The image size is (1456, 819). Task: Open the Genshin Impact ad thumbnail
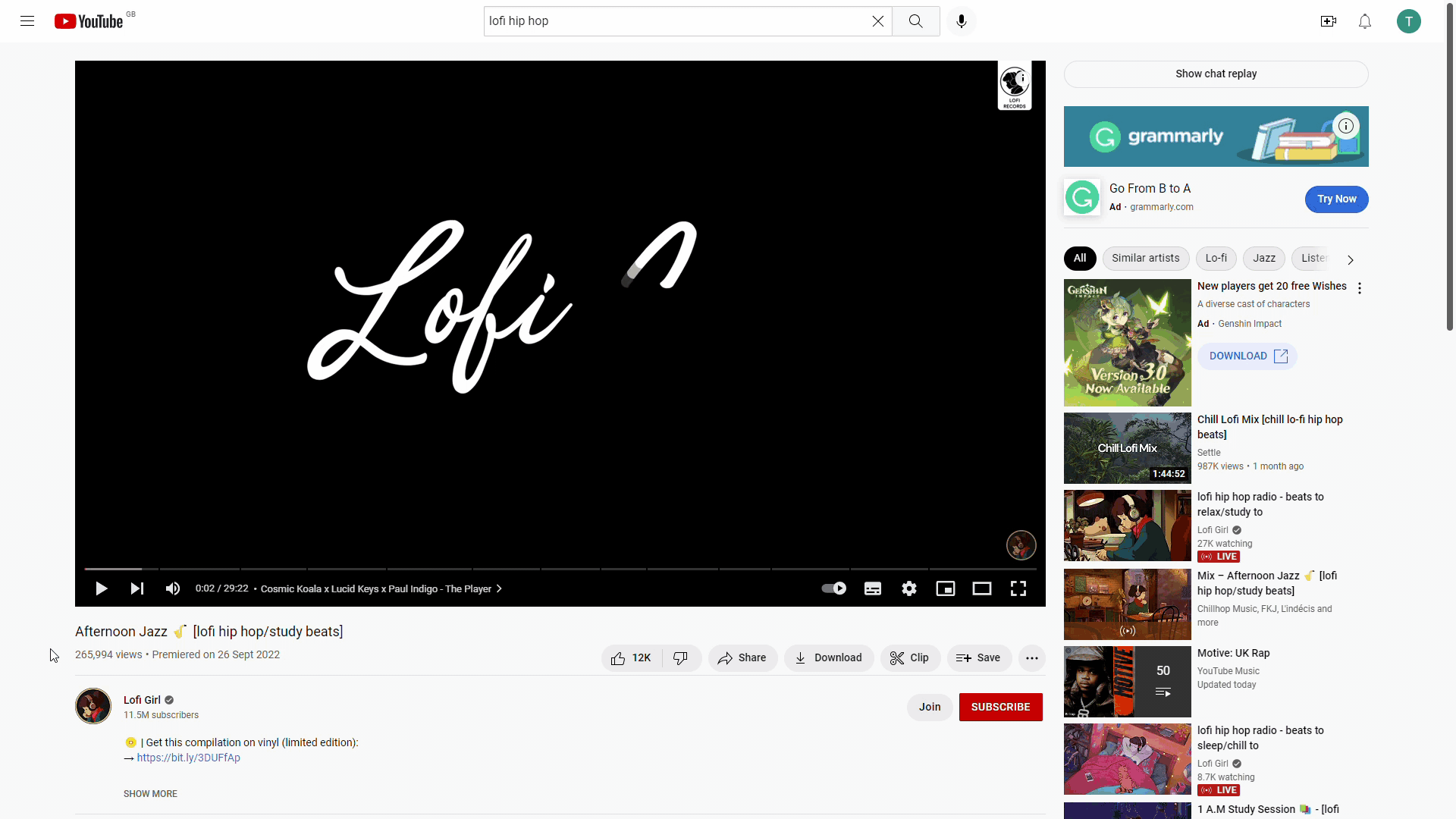[1127, 343]
